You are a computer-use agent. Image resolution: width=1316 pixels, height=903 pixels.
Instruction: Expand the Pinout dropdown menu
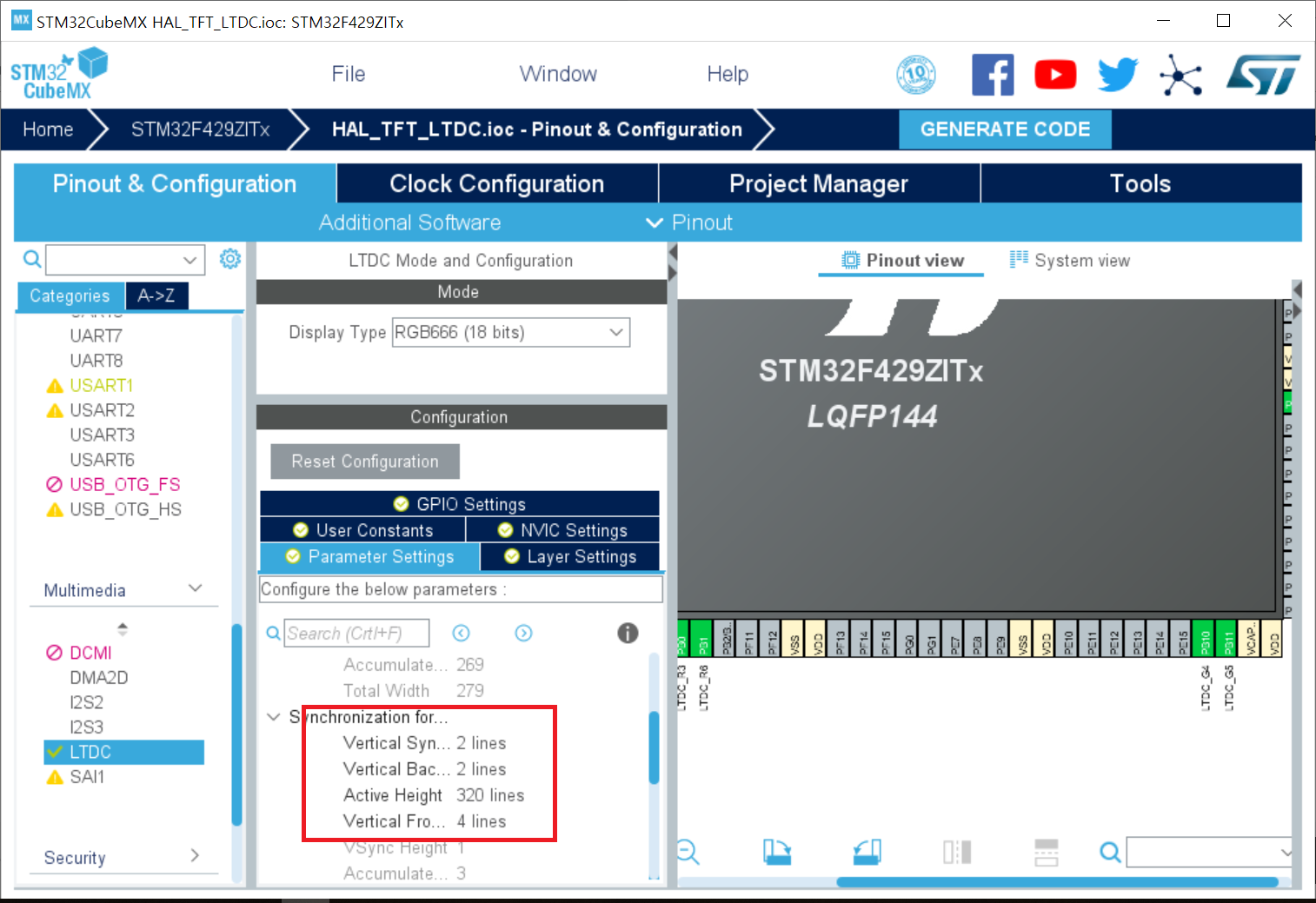click(690, 222)
